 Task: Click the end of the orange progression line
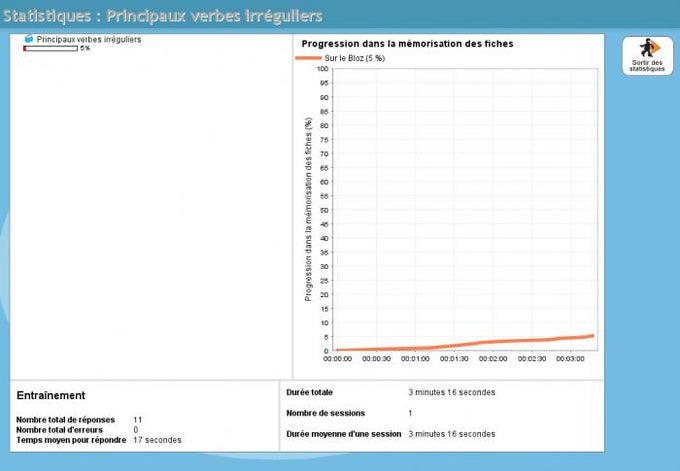point(592,336)
